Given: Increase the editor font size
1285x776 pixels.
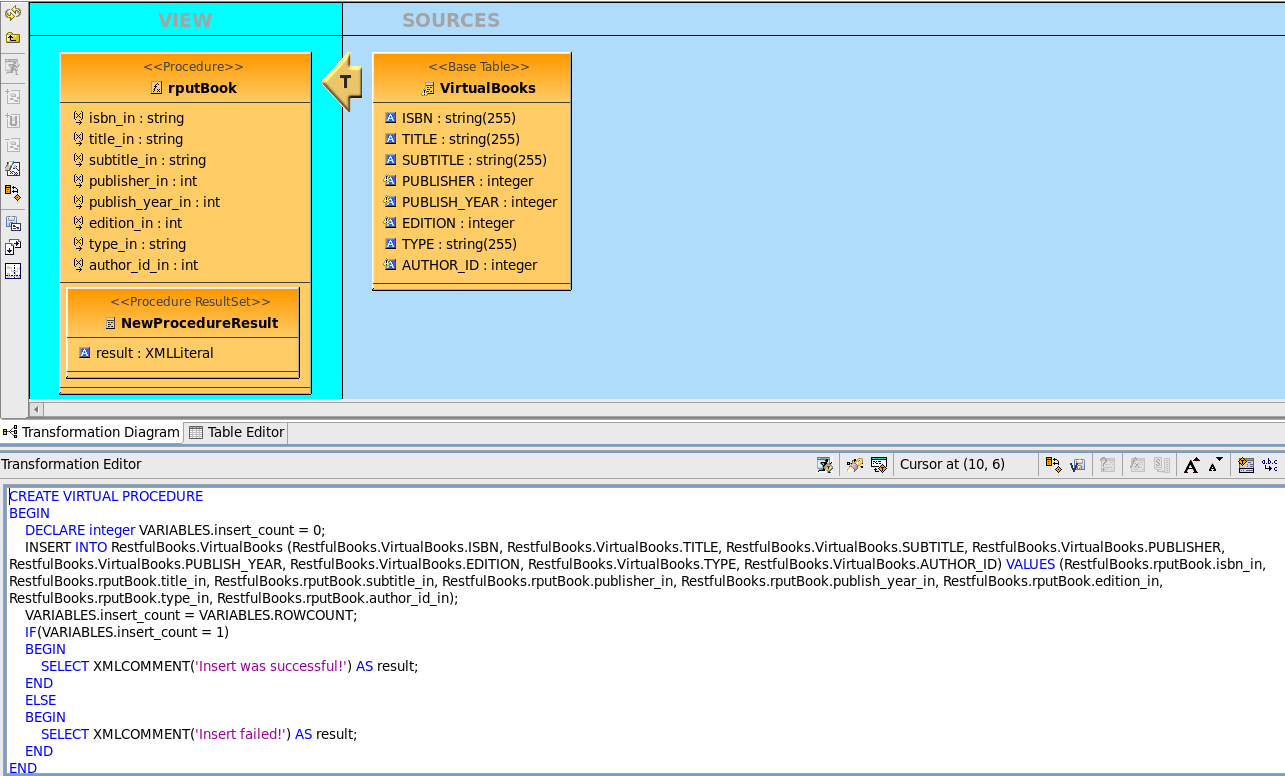Looking at the screenshot, I should coord(1191,464).
